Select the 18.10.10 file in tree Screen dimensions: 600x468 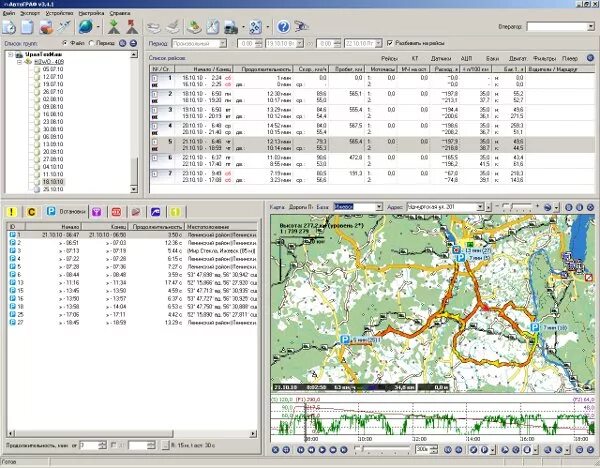tap(53, 182)
